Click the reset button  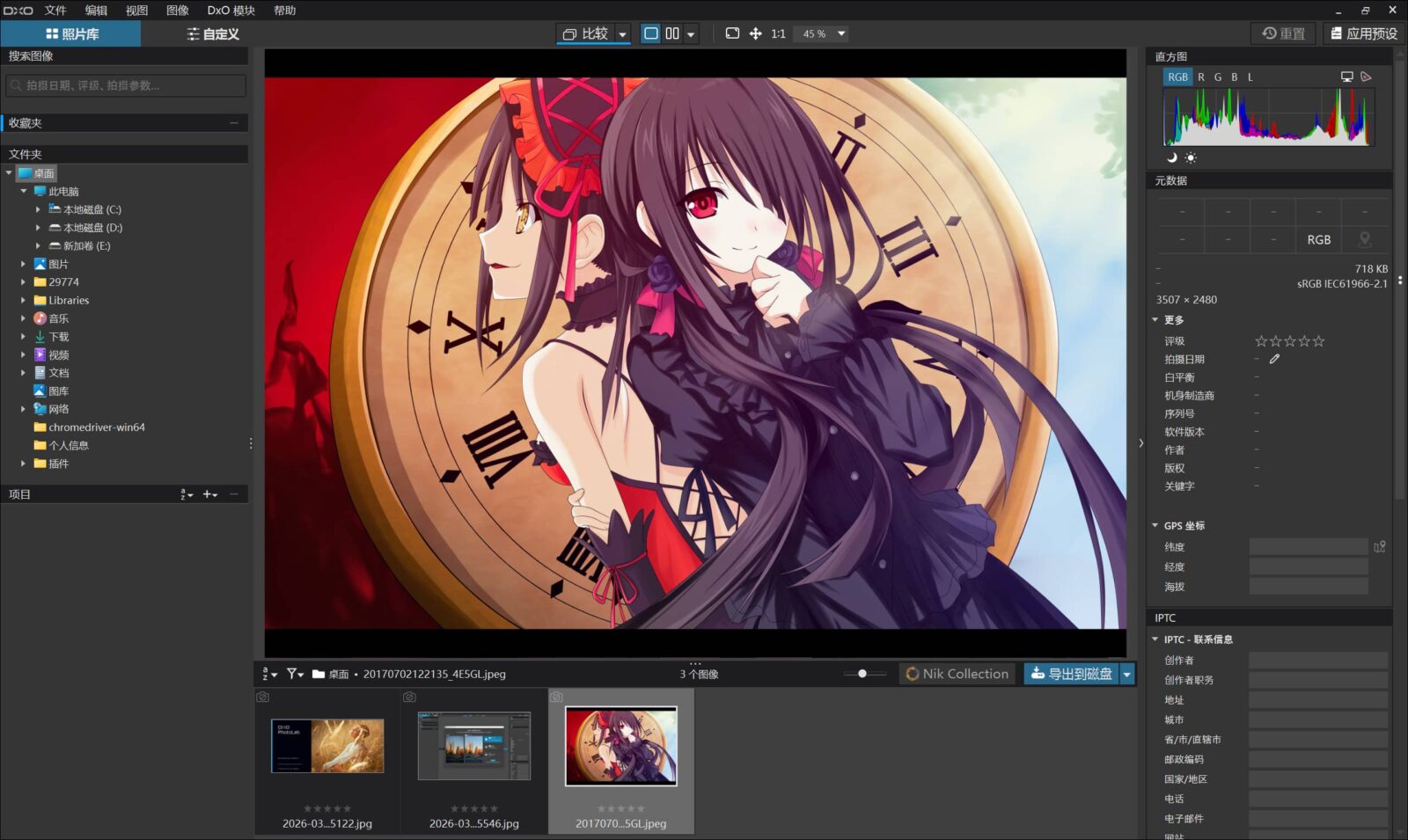coord(1284,33)
